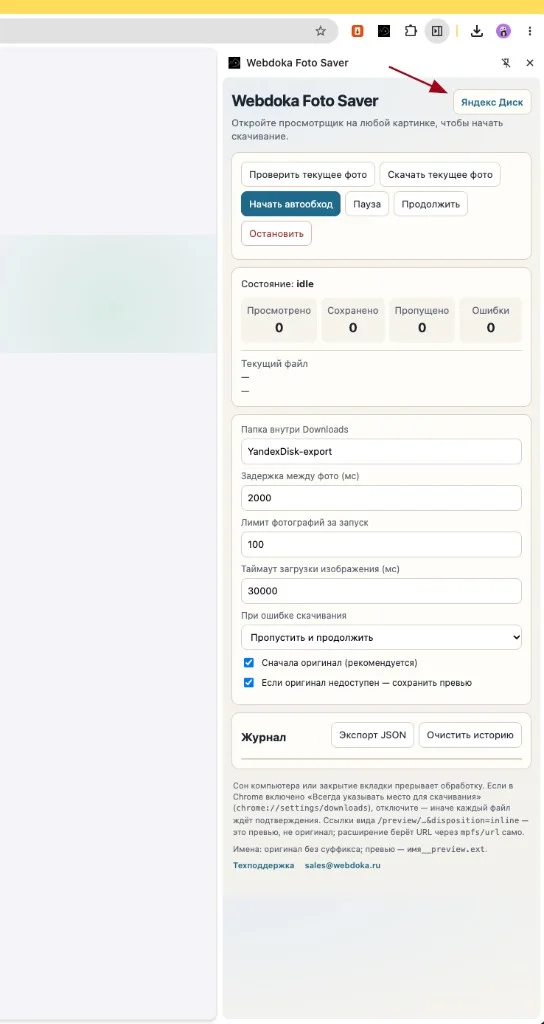This screenshot has width=544, height=1024.
Task: Open Chrome three-dot menu
Action: [530, 31]
